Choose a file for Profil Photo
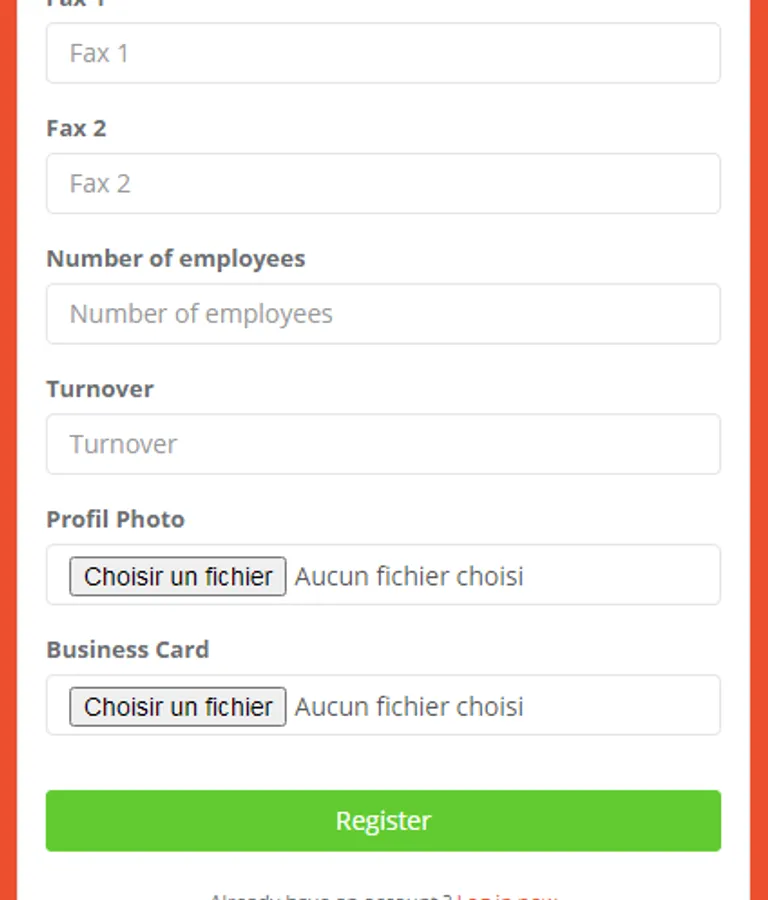Viewport: 768px width, 900px height. [x=178, y=576]
